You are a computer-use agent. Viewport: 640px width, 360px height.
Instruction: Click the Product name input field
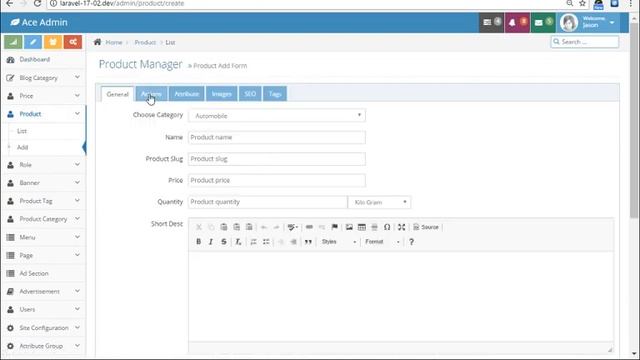click(277, 138)
